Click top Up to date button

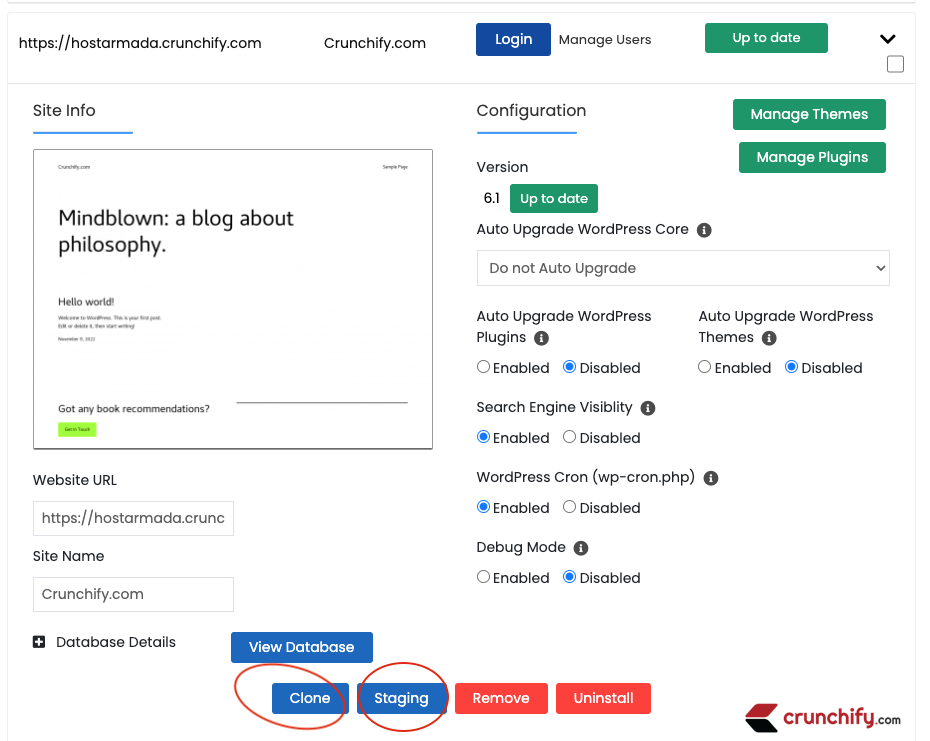[x=766, y=38]
